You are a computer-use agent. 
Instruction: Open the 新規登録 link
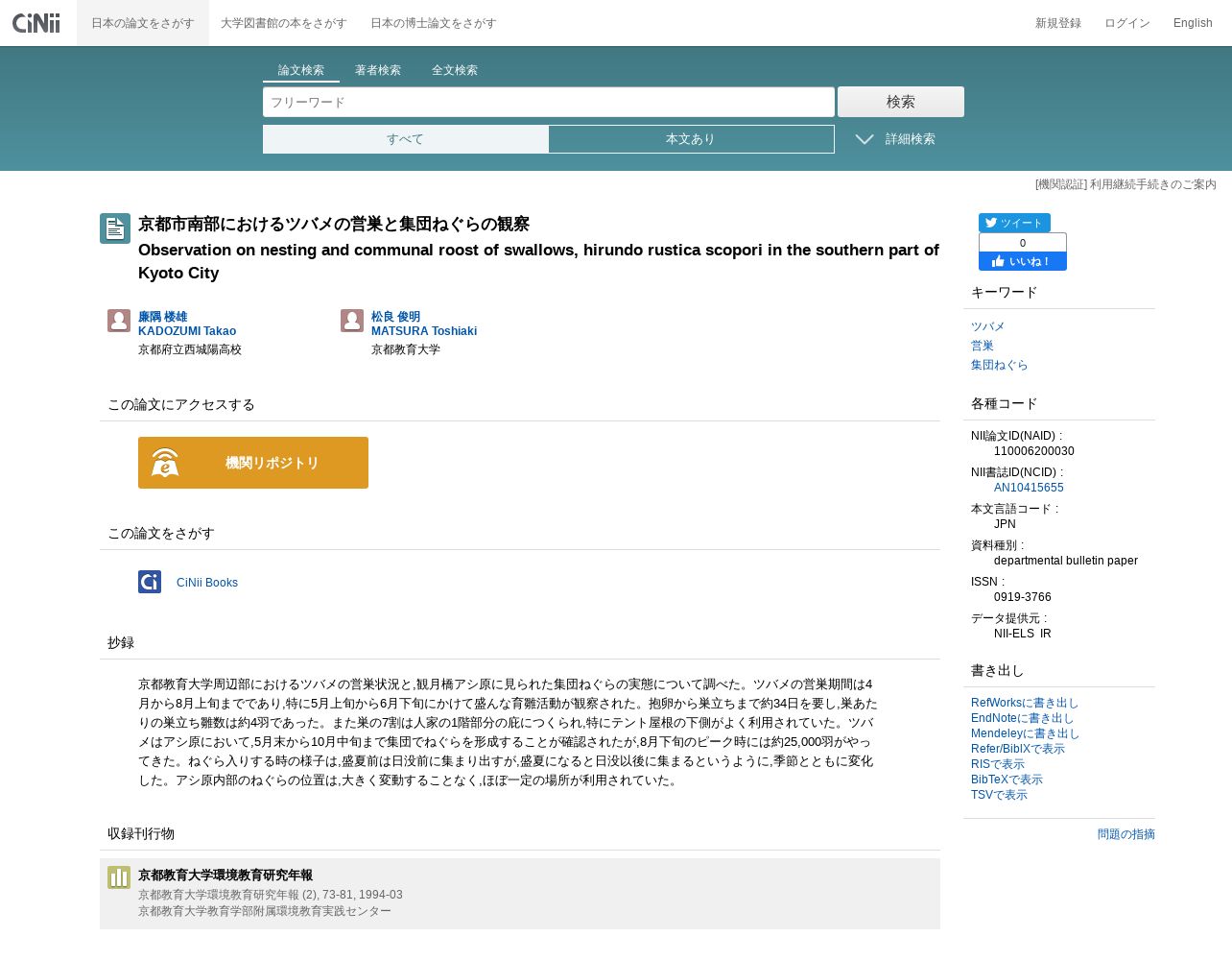click(1058, 23)
